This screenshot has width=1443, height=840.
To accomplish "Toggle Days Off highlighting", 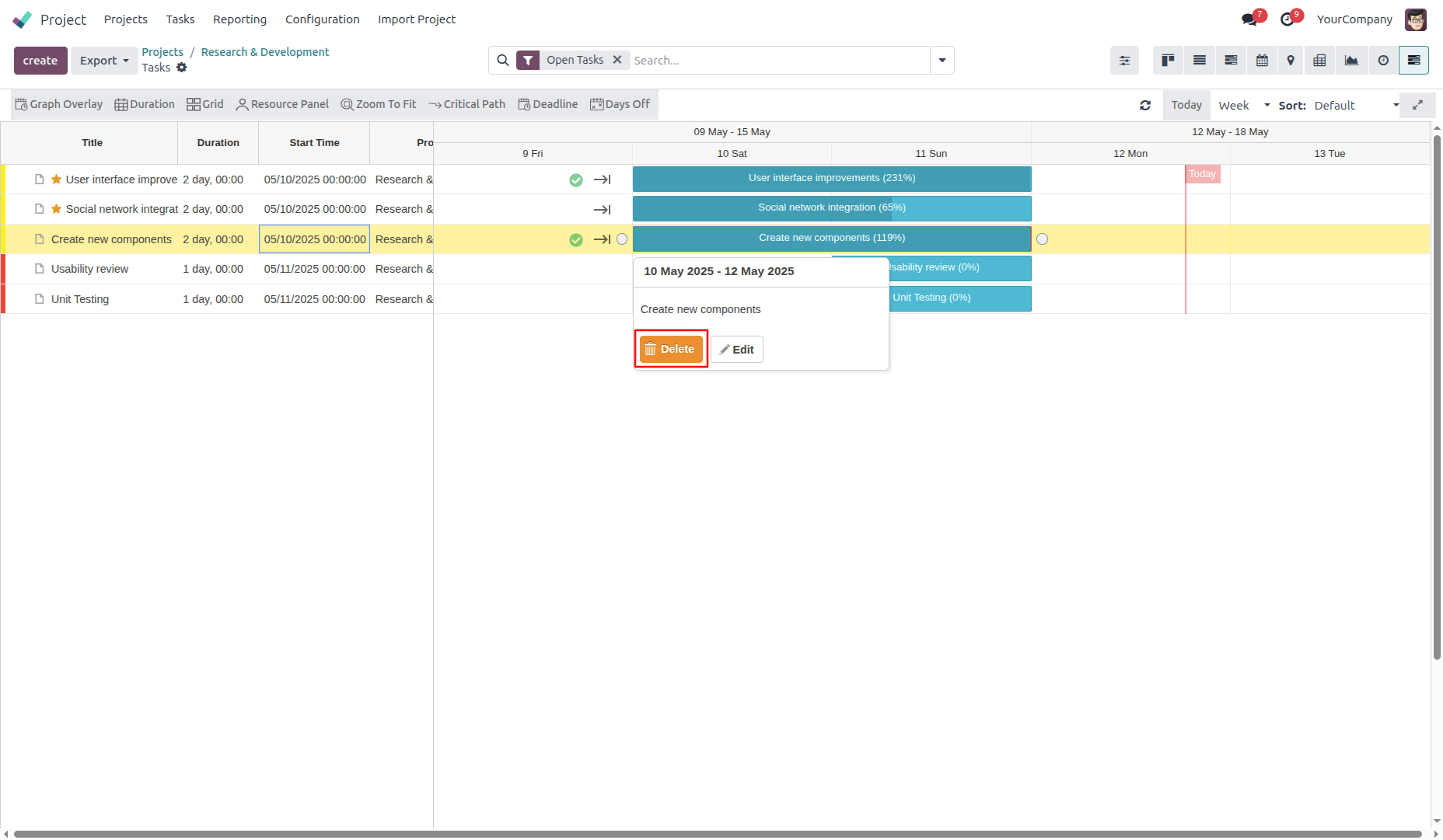I will [x=620, y=104].
